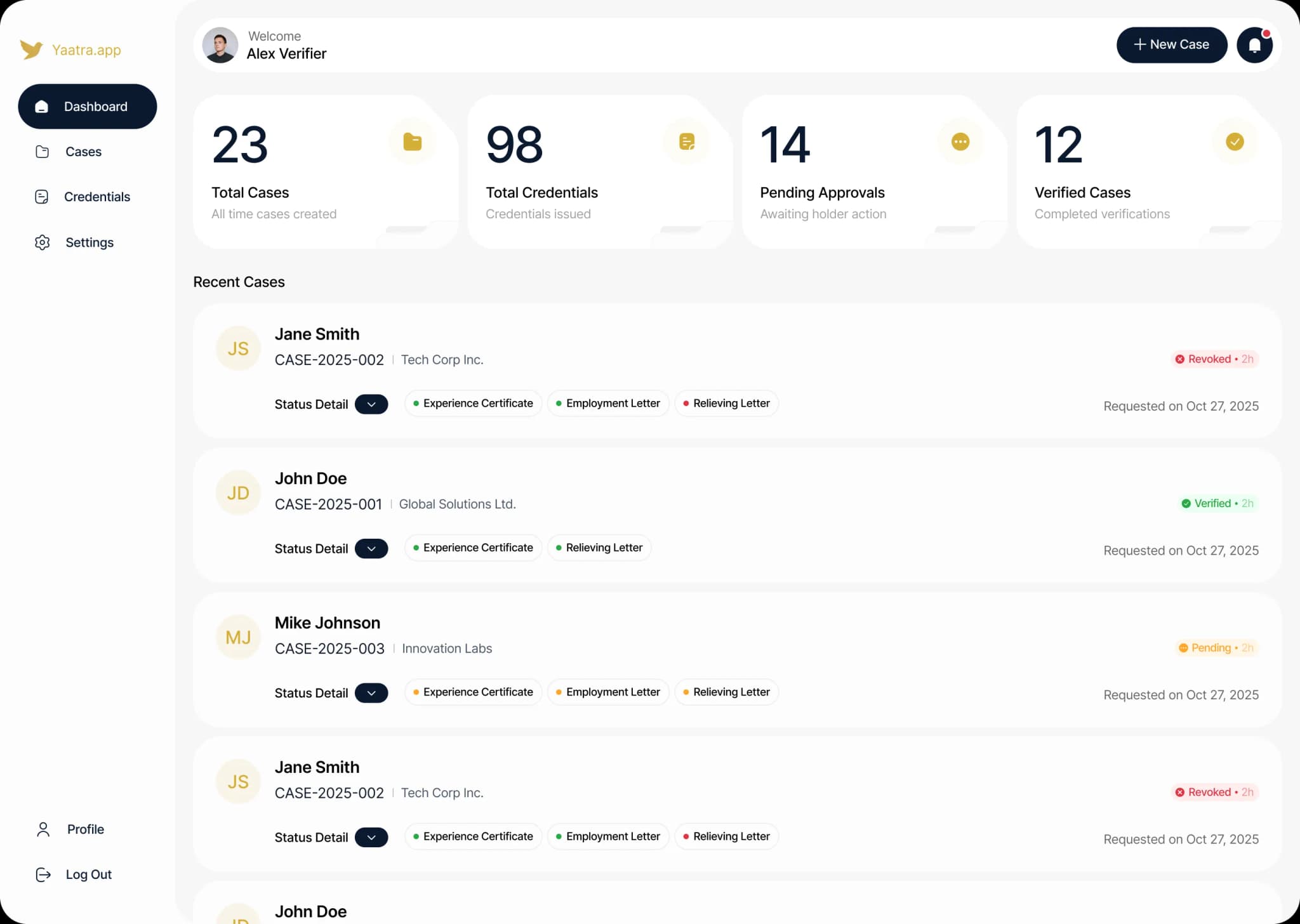
Task: Click the Log Out icon in sidebar
Action: click(43, 874)
